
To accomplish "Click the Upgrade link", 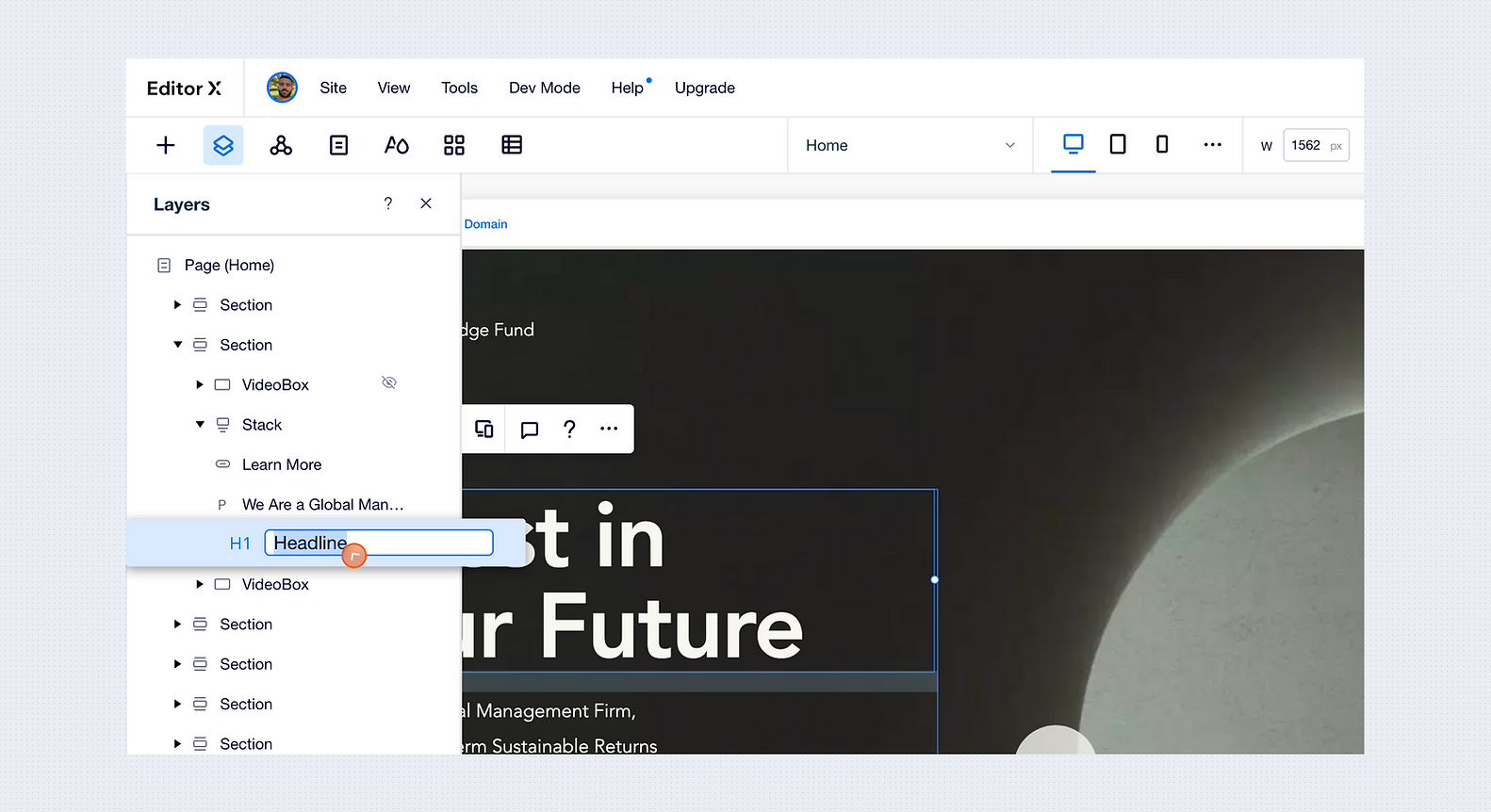I will point(705,88).
